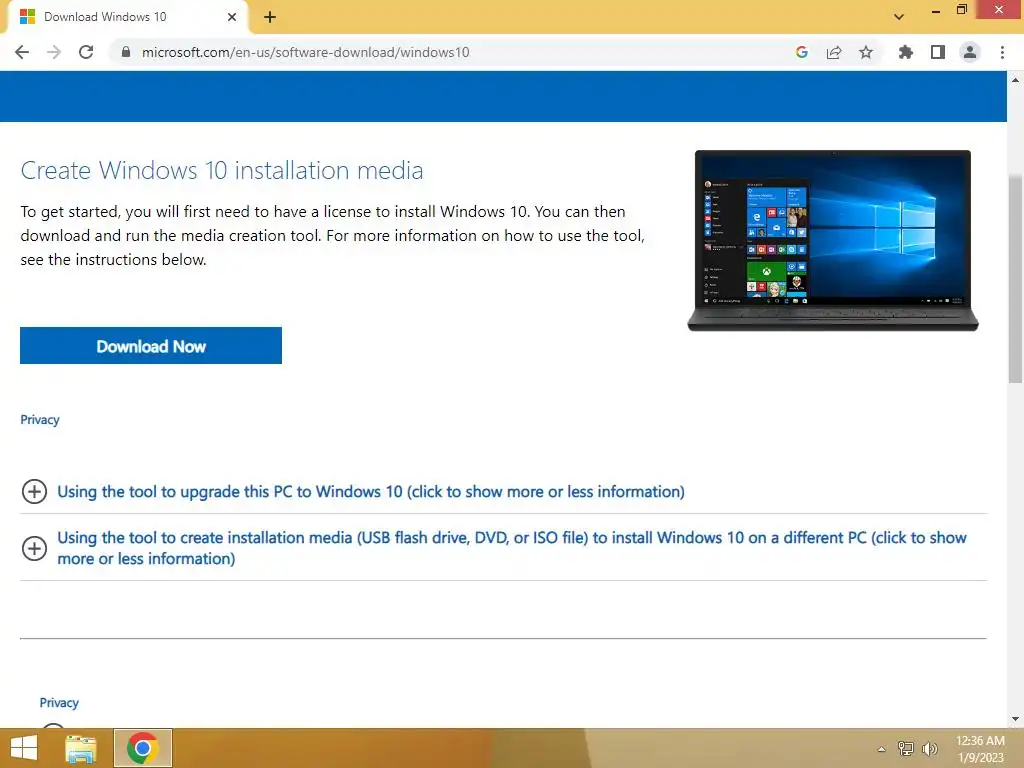Click the scrollbar up arrow
The height and width of the screenshot is (768, 1024).
[1015, 80]
